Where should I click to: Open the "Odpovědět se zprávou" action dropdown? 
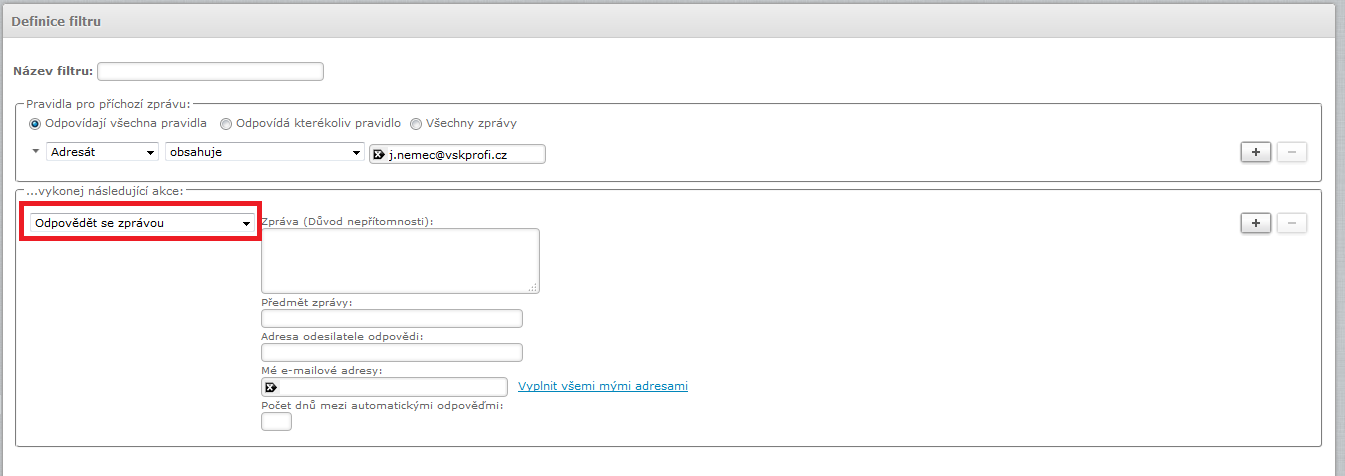[x=141, y=224]
